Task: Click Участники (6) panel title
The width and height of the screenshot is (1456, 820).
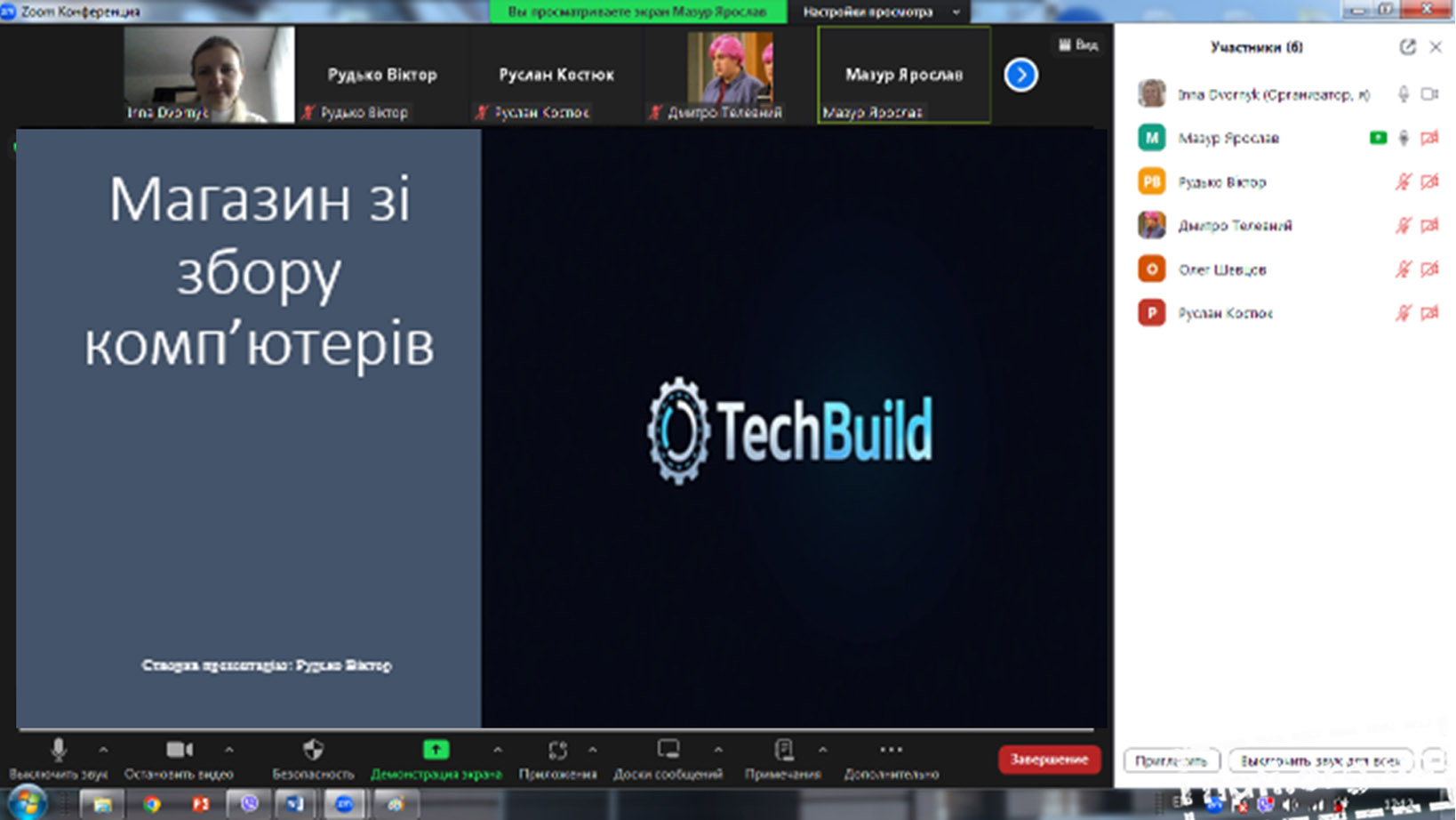Action: (1256, 47)
